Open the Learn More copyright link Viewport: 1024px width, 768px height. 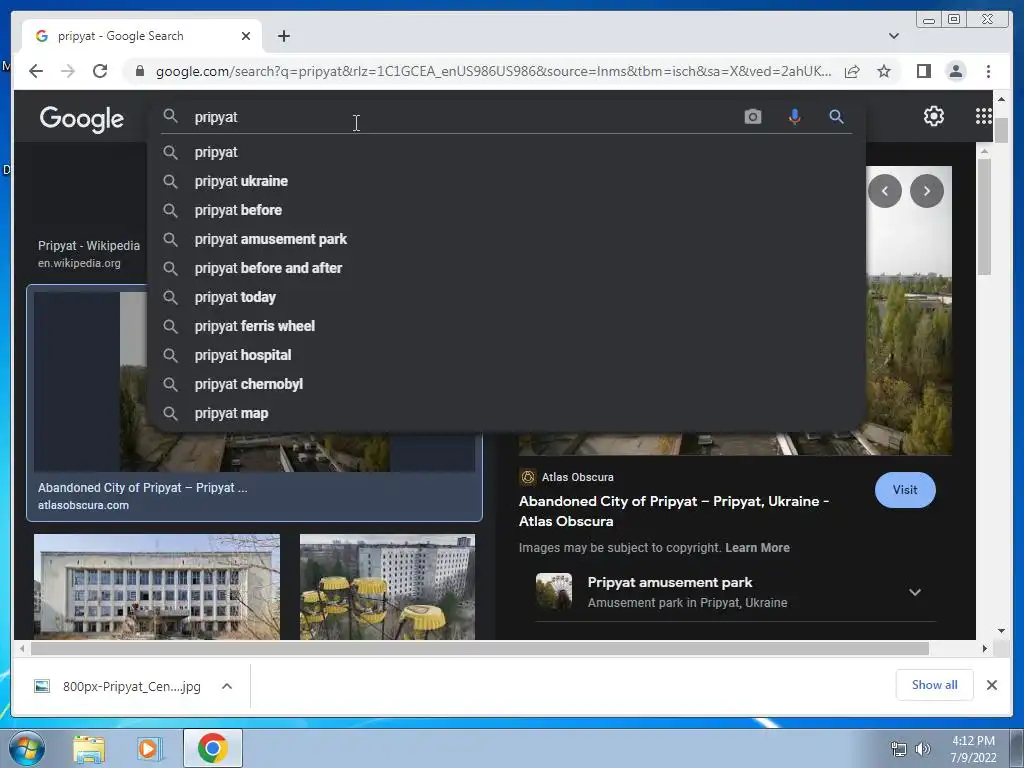click(757, 548)
